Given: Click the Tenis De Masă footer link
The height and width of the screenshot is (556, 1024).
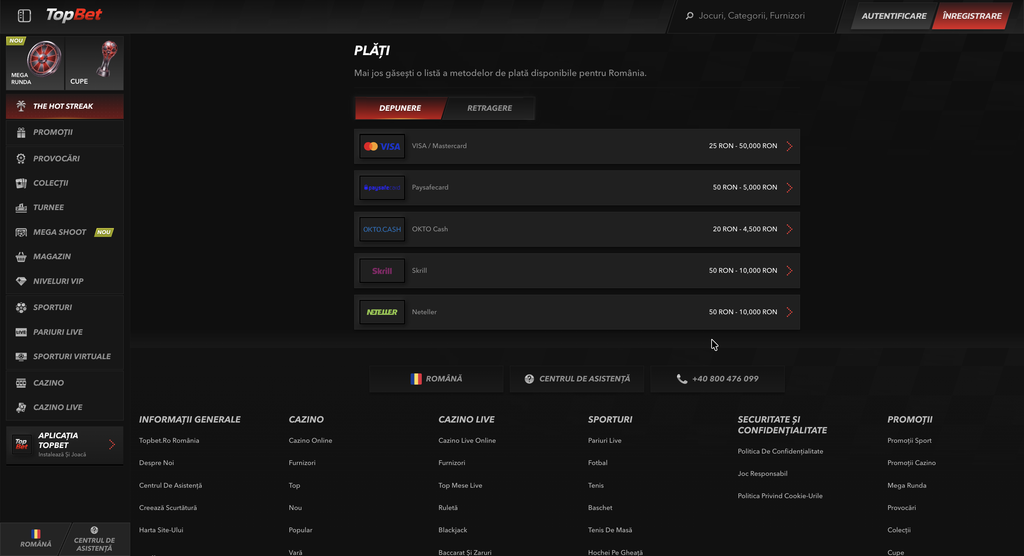Looking at the screenshot, I should tap(610, 530).
